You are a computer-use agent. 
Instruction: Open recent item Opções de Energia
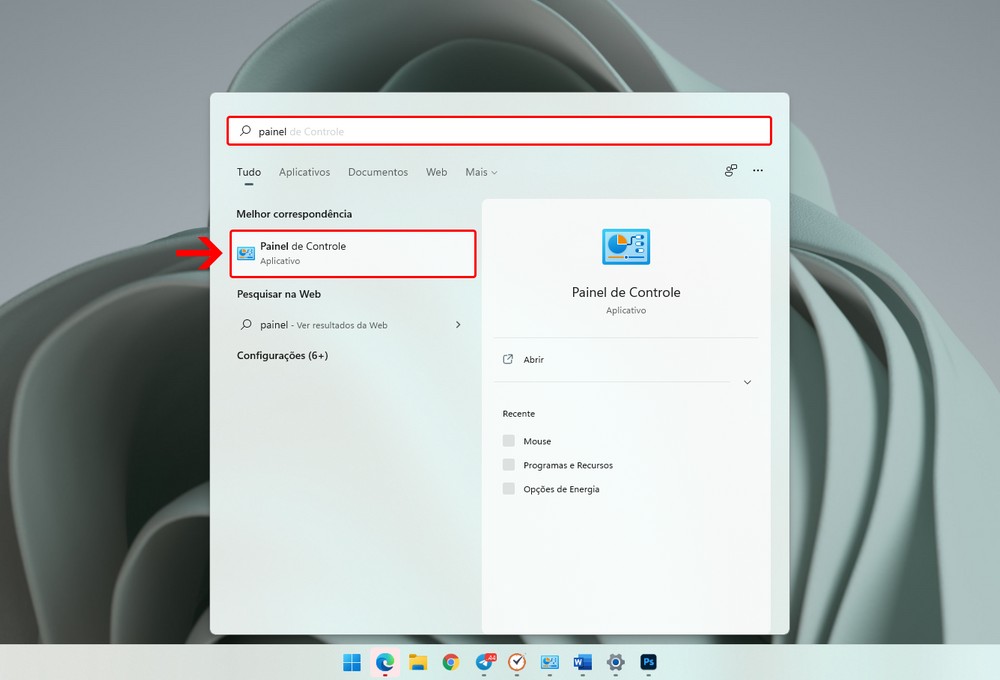point(560,489)
